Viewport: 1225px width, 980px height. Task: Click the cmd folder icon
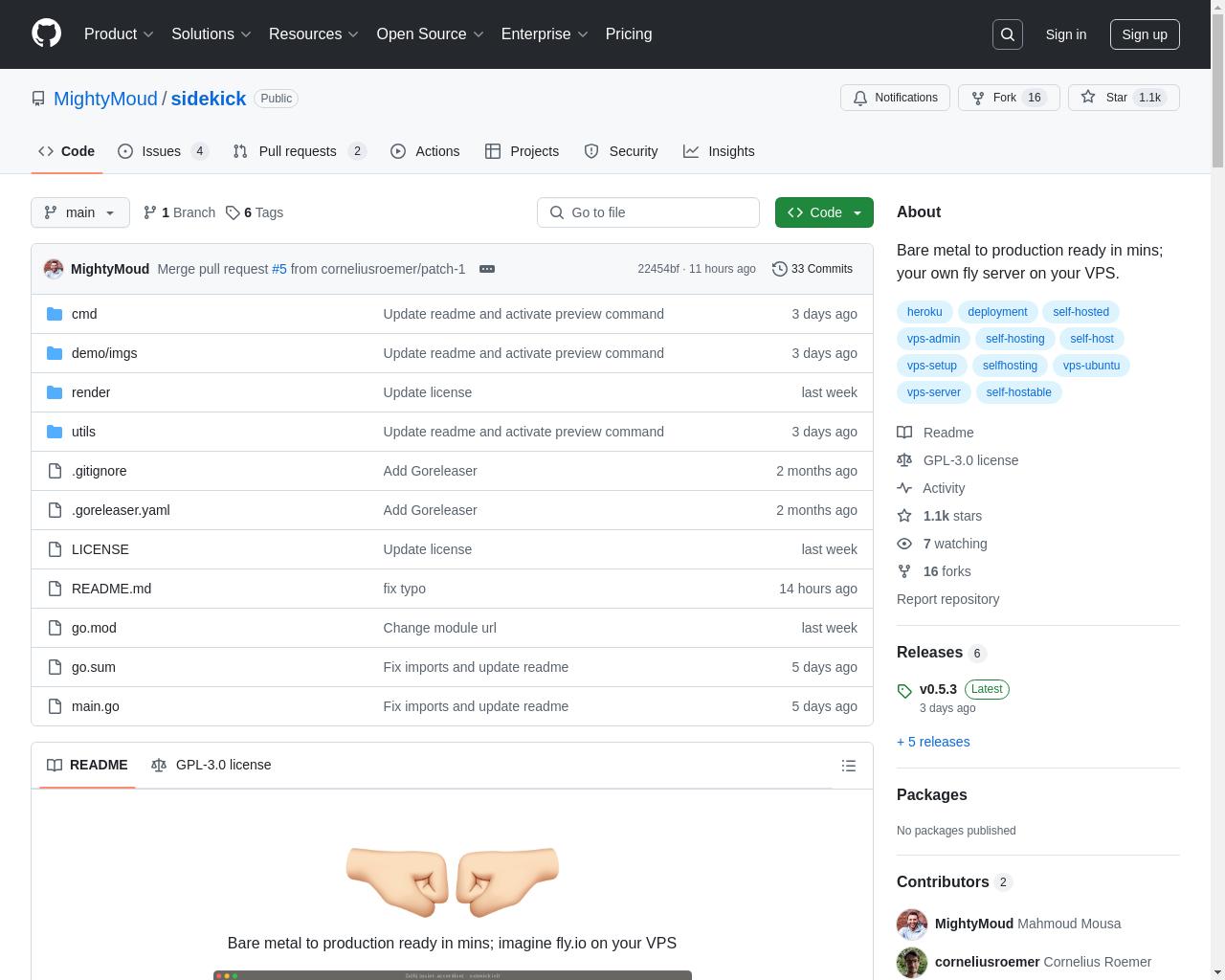[55, 314]
